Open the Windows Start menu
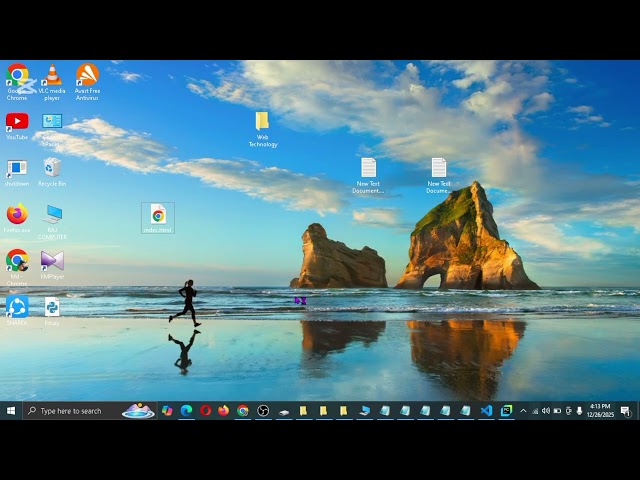The width and height of the screenshot is (640, 480). (x=11, y=411)
